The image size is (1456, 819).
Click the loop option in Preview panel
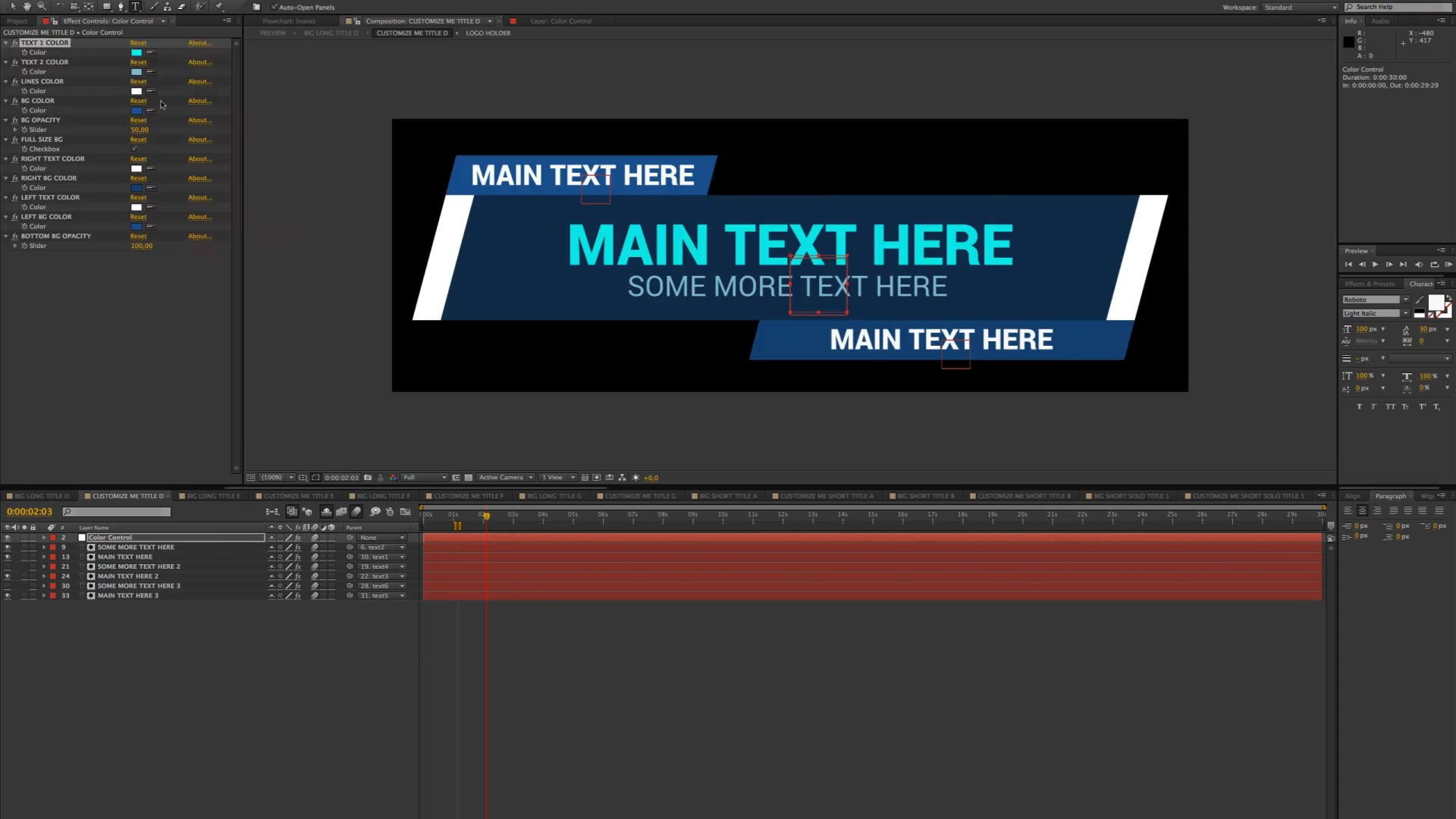coord(1434,264)
